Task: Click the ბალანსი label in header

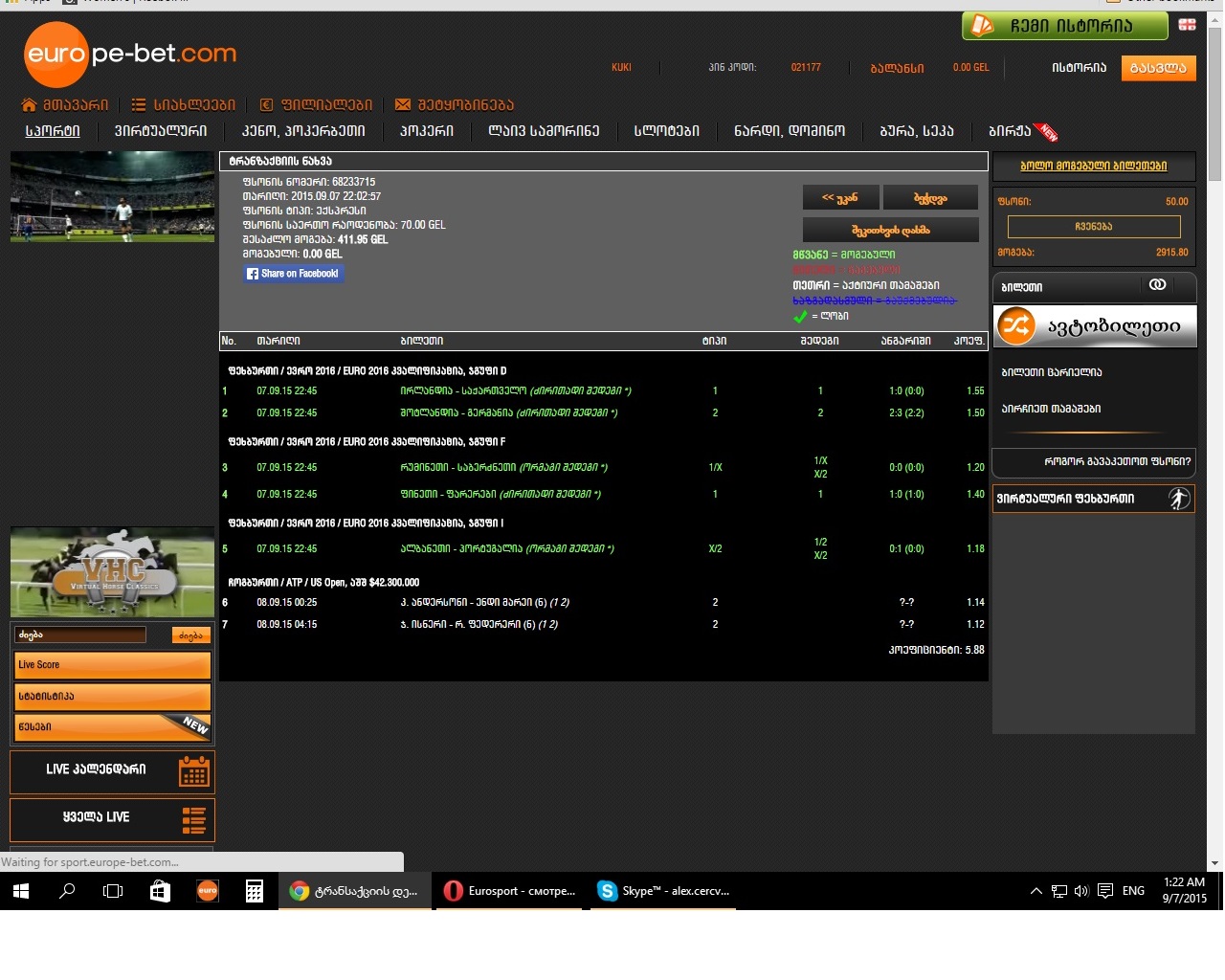Action: 897,68
